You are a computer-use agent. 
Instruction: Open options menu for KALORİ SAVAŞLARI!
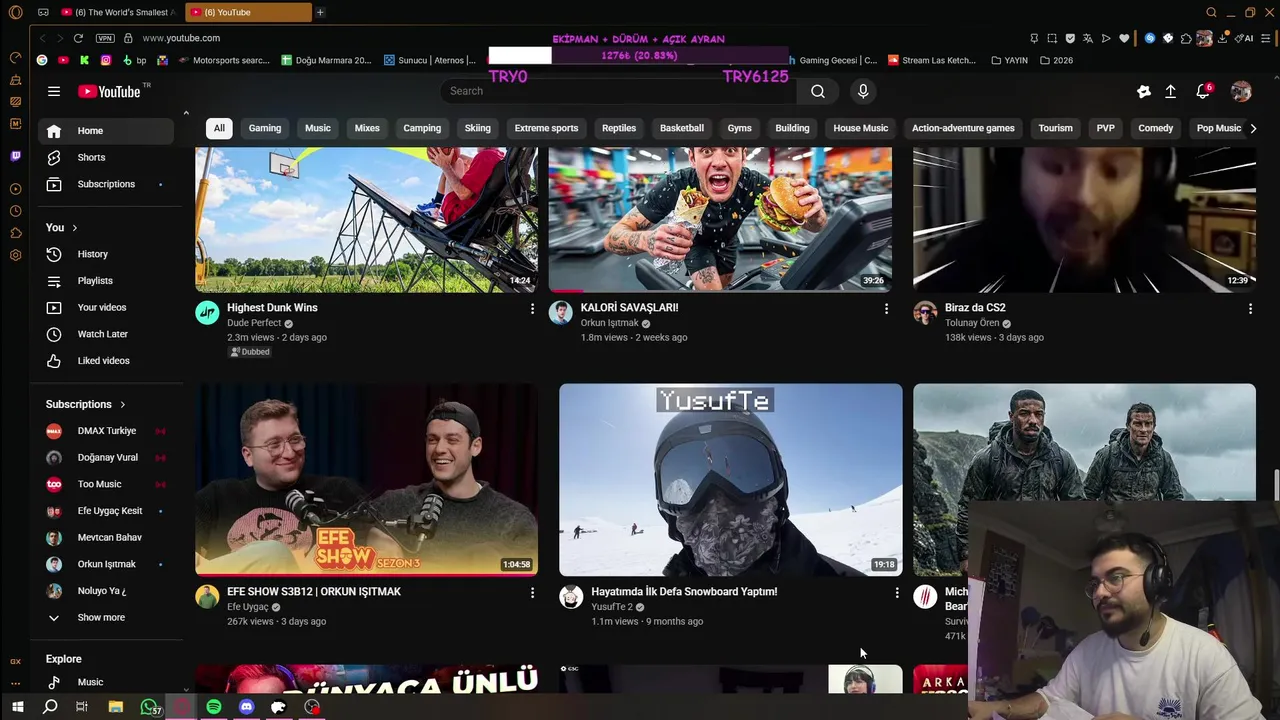[886, 309]
